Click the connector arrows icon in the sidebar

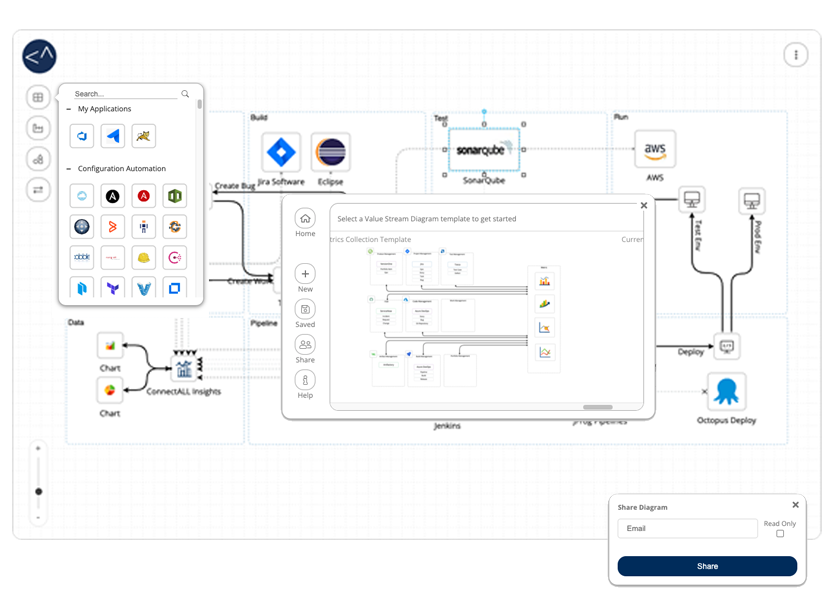point(38,190)
